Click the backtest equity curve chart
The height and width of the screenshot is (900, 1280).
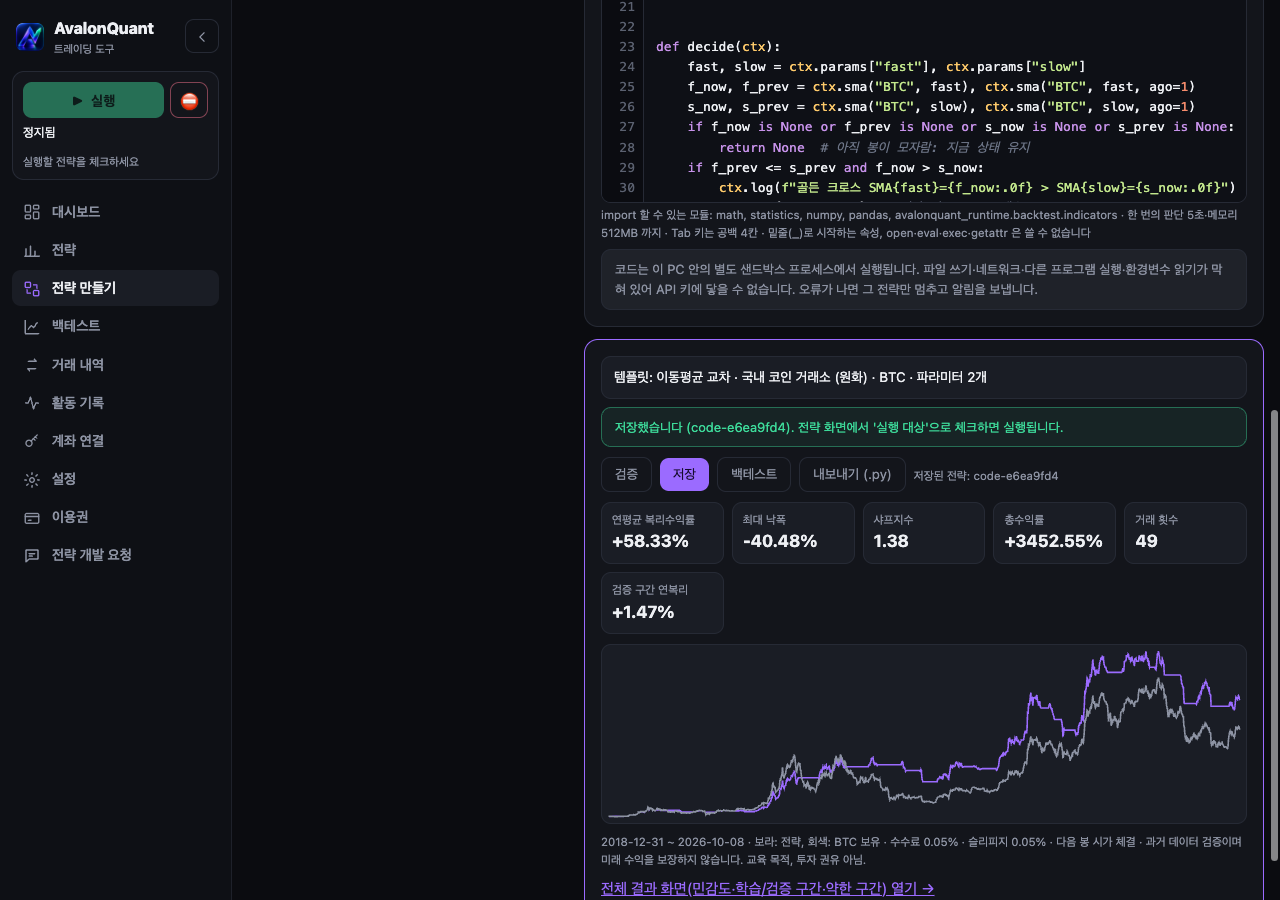[x=924, y=734]
